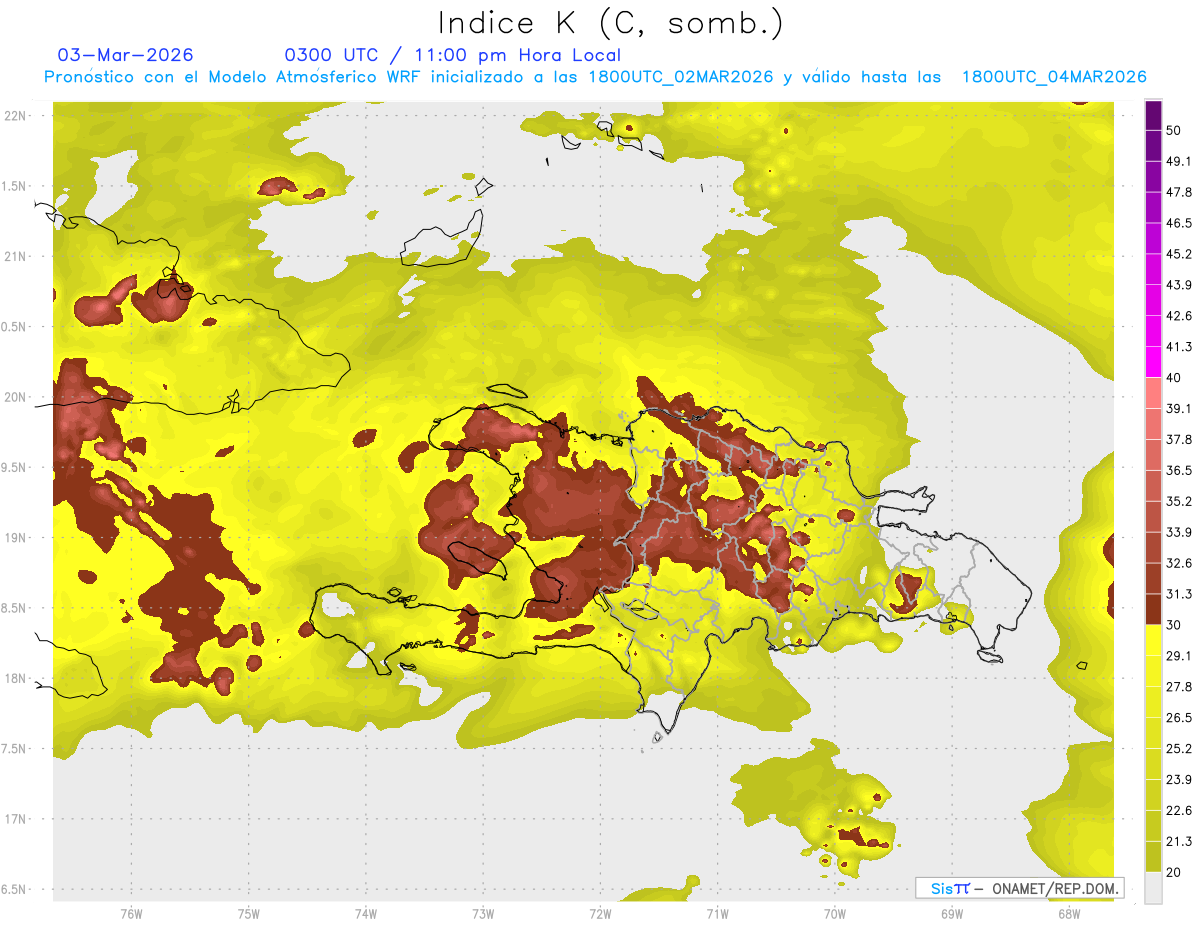Click the '72W' longitude axis label
Screen dimensions: 1200x927
(x=600, y=914)
